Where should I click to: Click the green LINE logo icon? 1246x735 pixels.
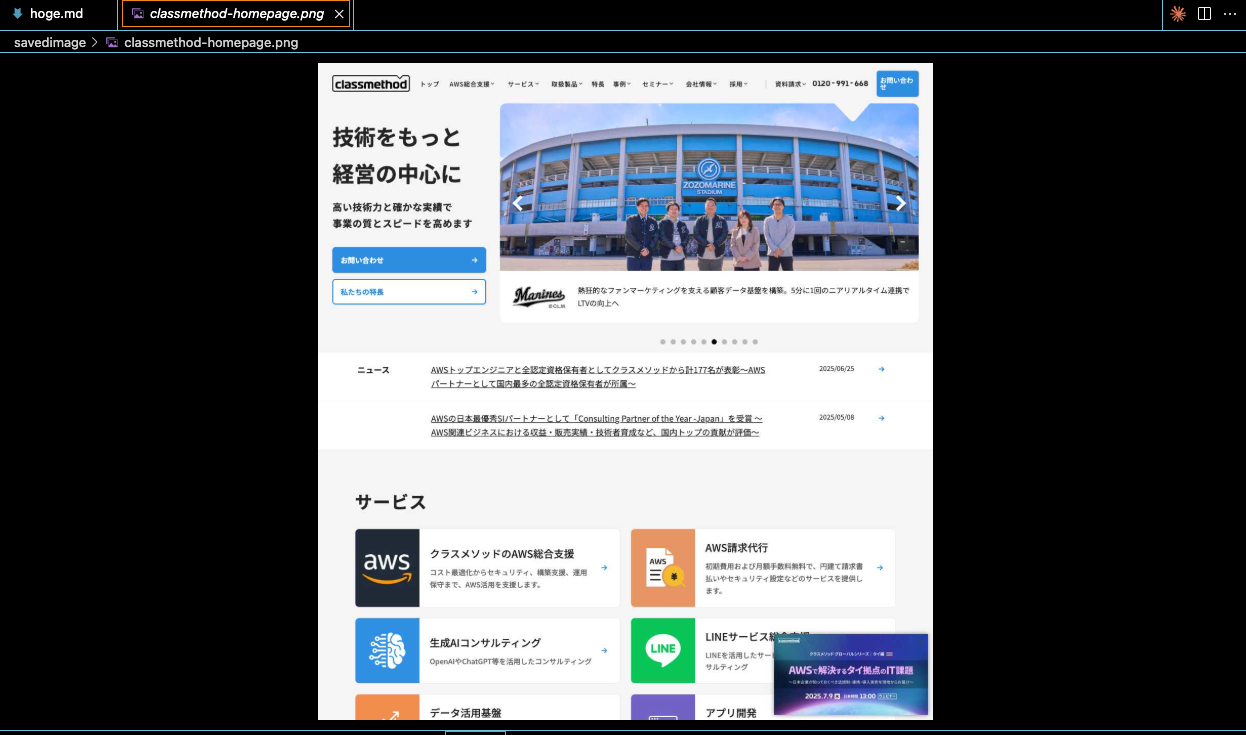(x=663, y=650)
